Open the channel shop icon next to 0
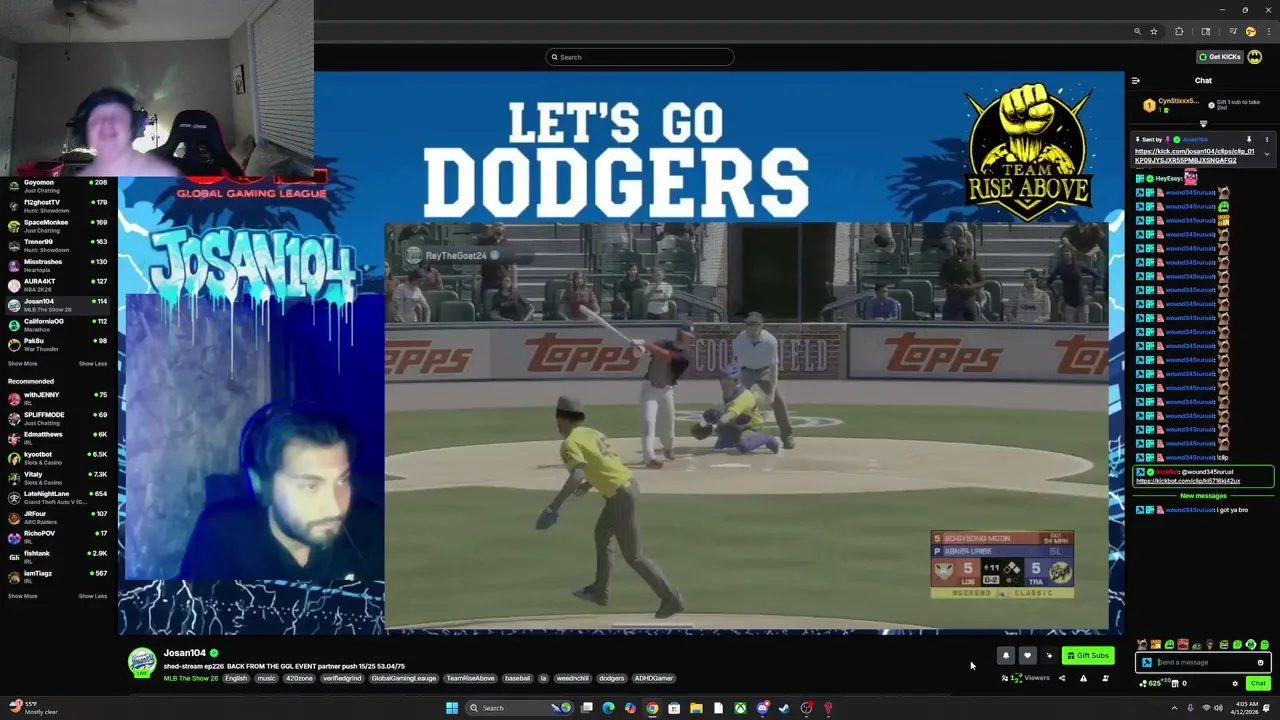The image size is (1280, 720). pyautogui.click(x=1176, y=684)
